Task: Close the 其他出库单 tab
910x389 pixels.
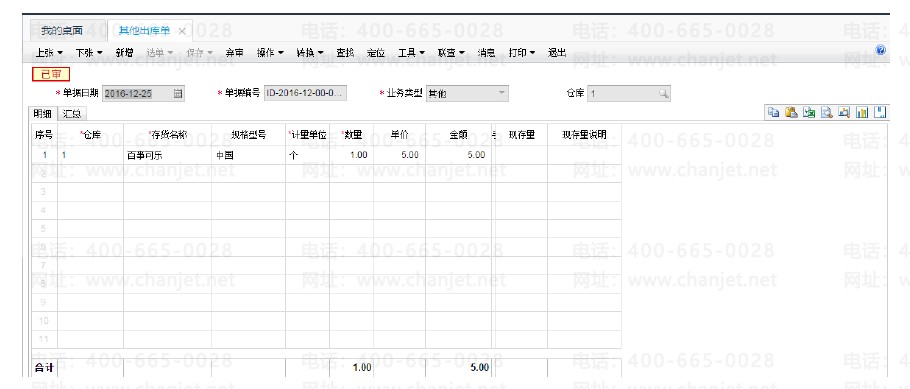Action: (182, 31)
